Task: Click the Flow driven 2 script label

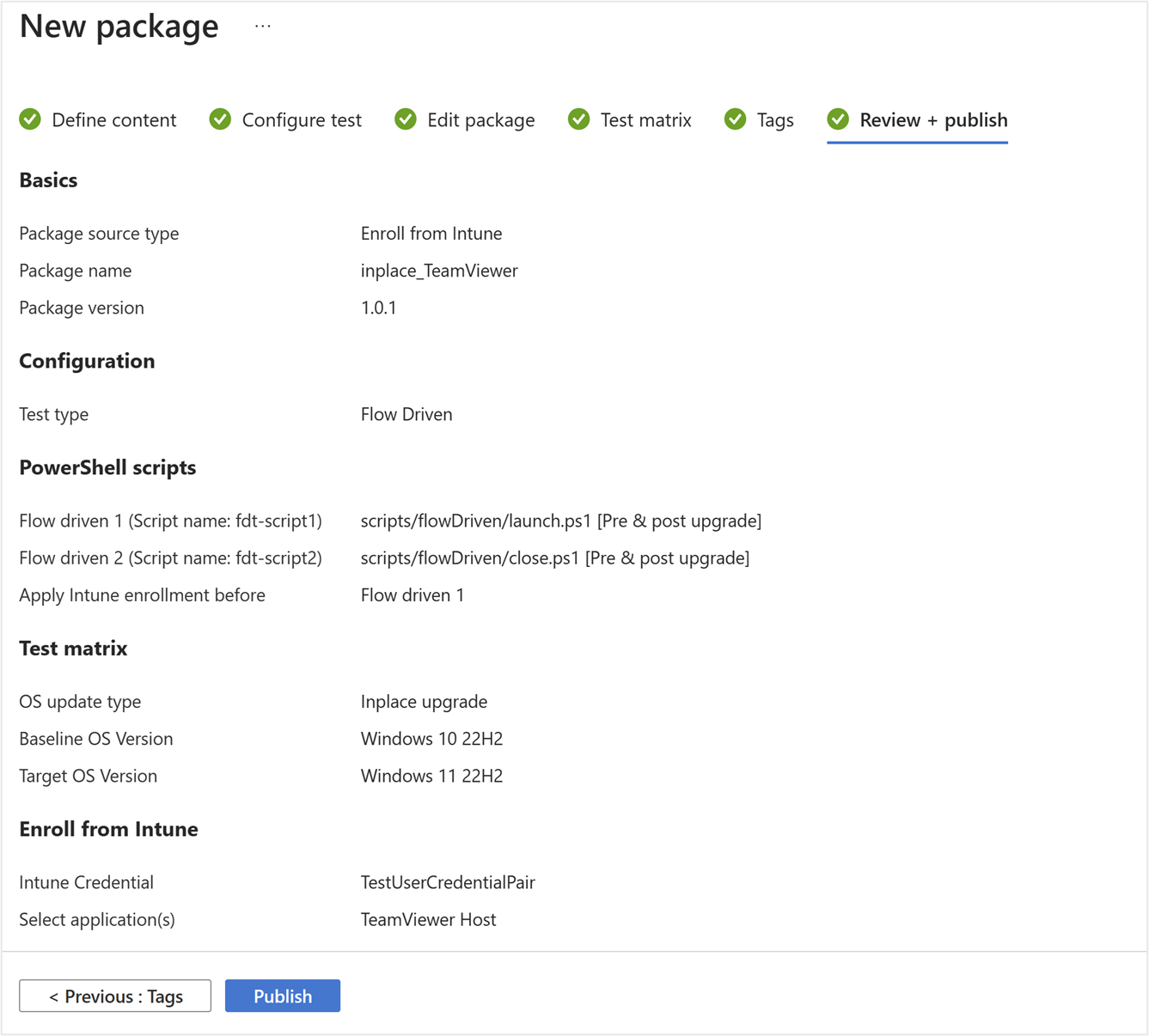Action: (x=171, y=558)
